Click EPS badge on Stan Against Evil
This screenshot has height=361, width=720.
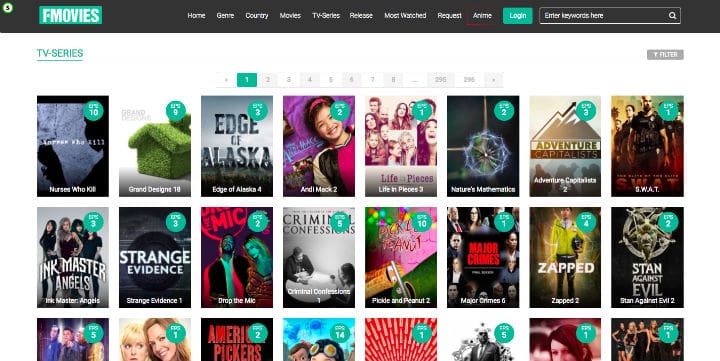coord(668,222)
